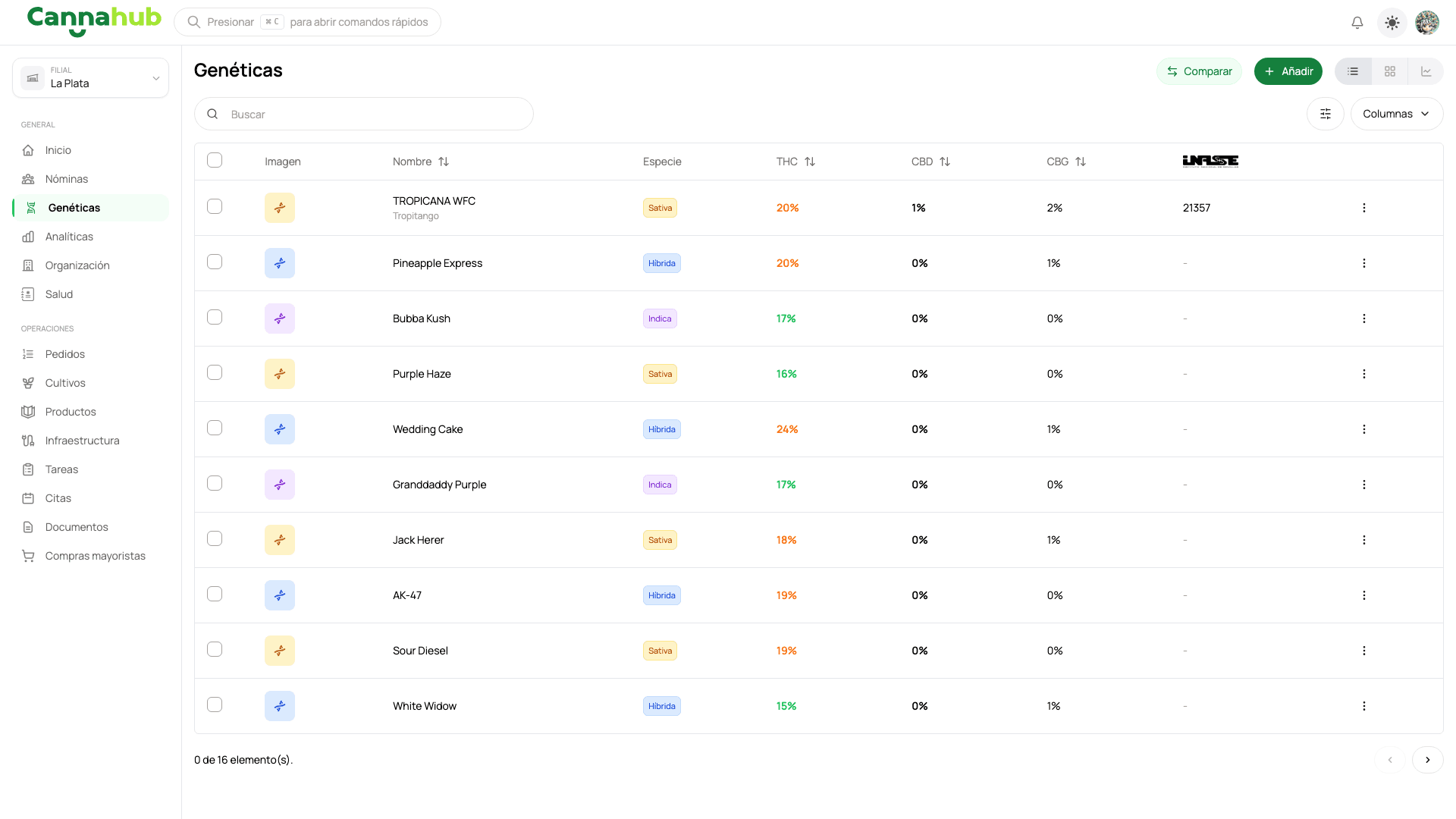
Task: Toggle the light/dark theme sun icon
Action: [x=1392, y=23]
